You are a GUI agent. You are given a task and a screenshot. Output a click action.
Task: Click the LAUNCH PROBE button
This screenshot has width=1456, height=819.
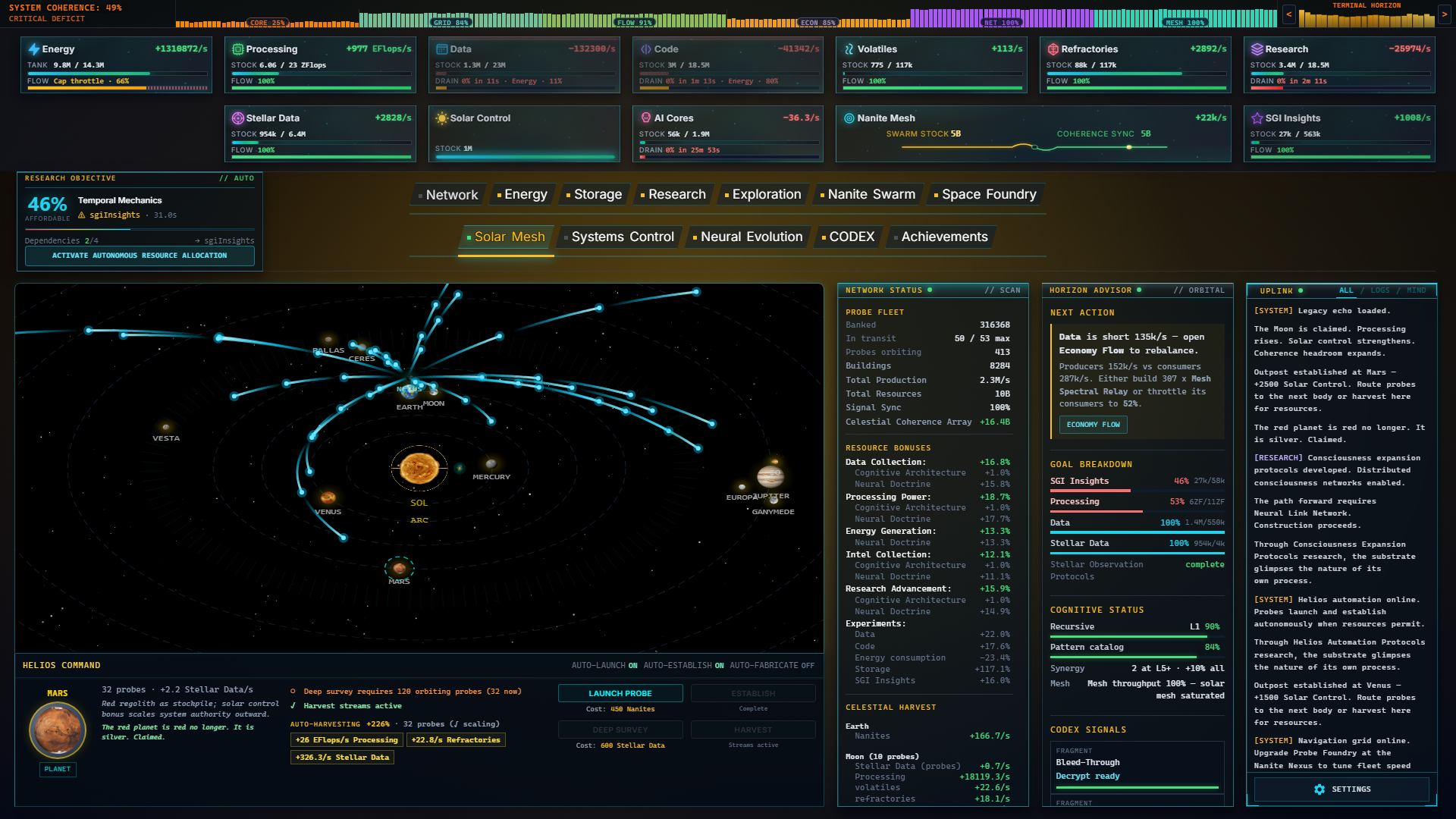(620, 694)
